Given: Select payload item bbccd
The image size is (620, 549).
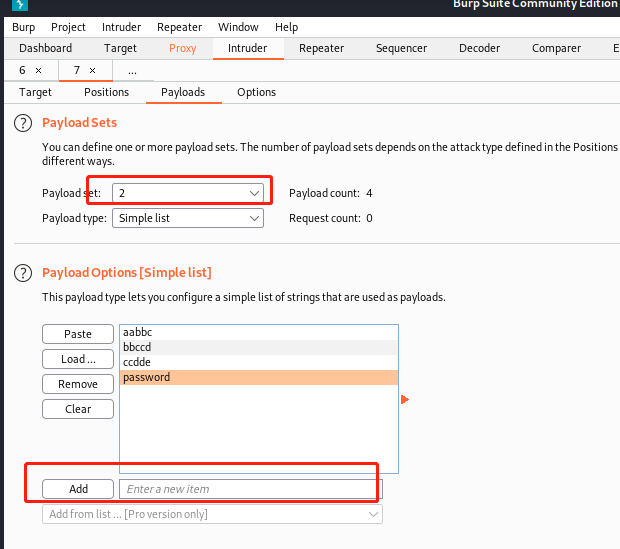Looking at the screenshot, I should (x=259, y=347).
